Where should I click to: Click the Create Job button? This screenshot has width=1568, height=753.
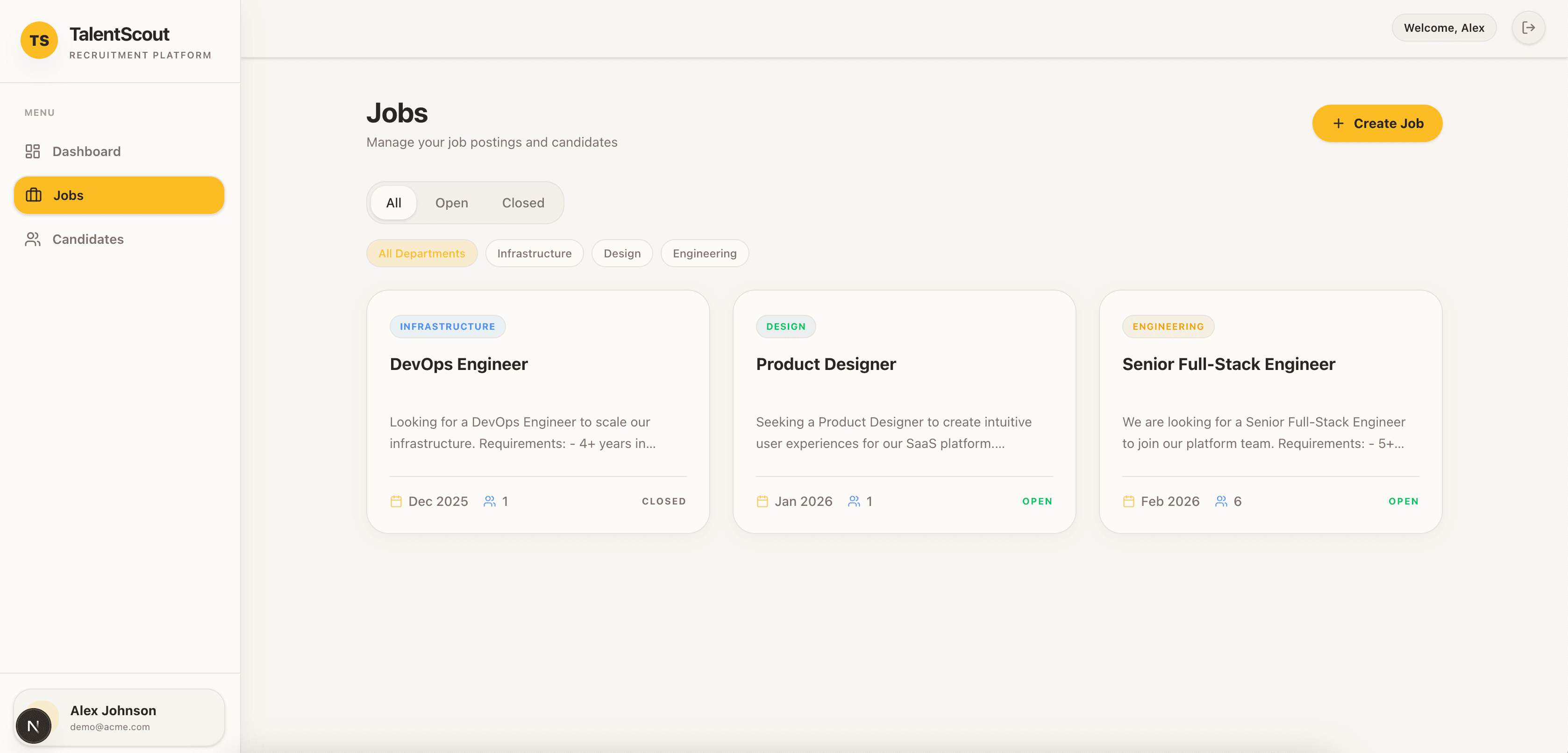[1377, 123]
